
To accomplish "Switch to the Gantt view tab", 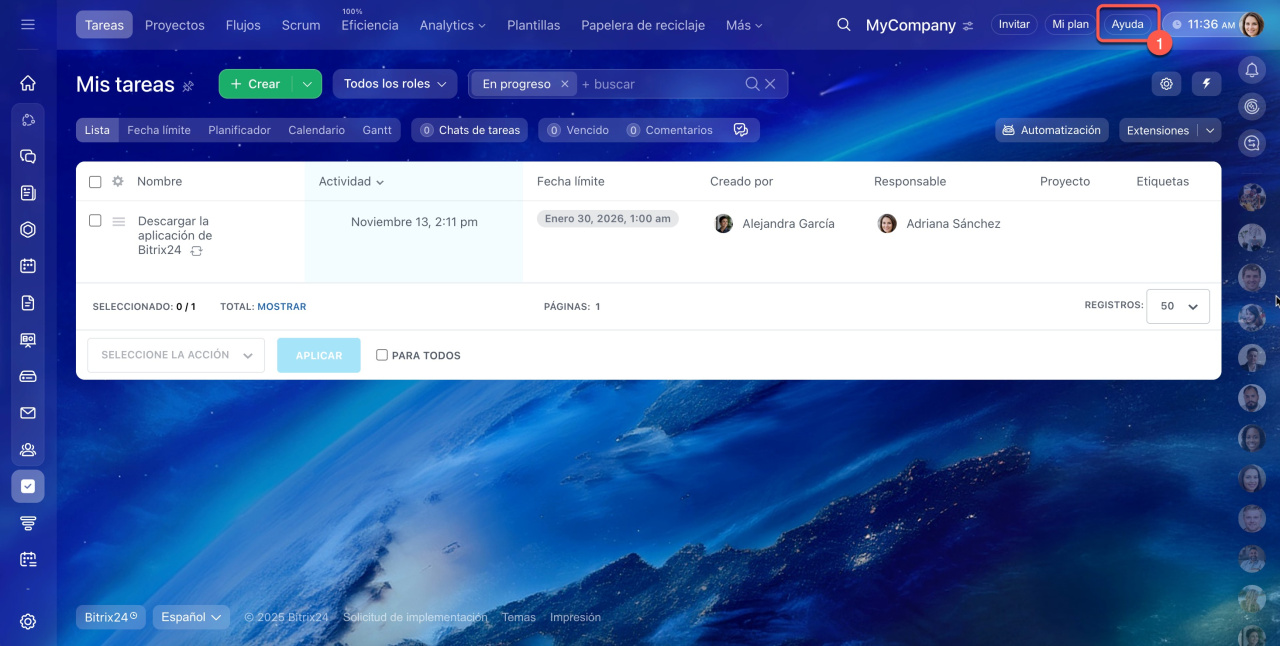I will (x=377, y=130).
